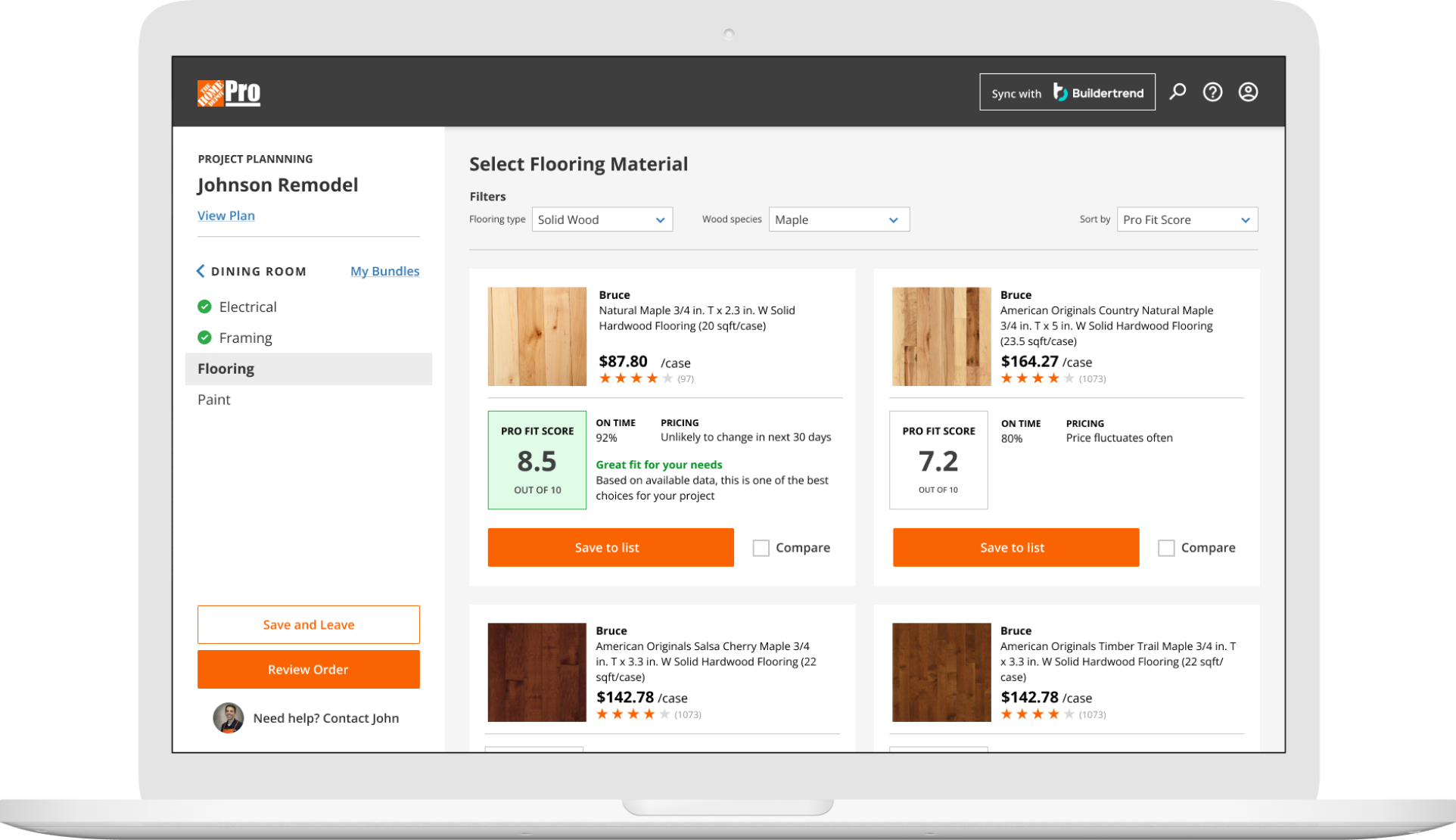Viewport: 1456px width, 840px height.
Task: Click the help question mark icon
Action: click(x=1212, y=92)
